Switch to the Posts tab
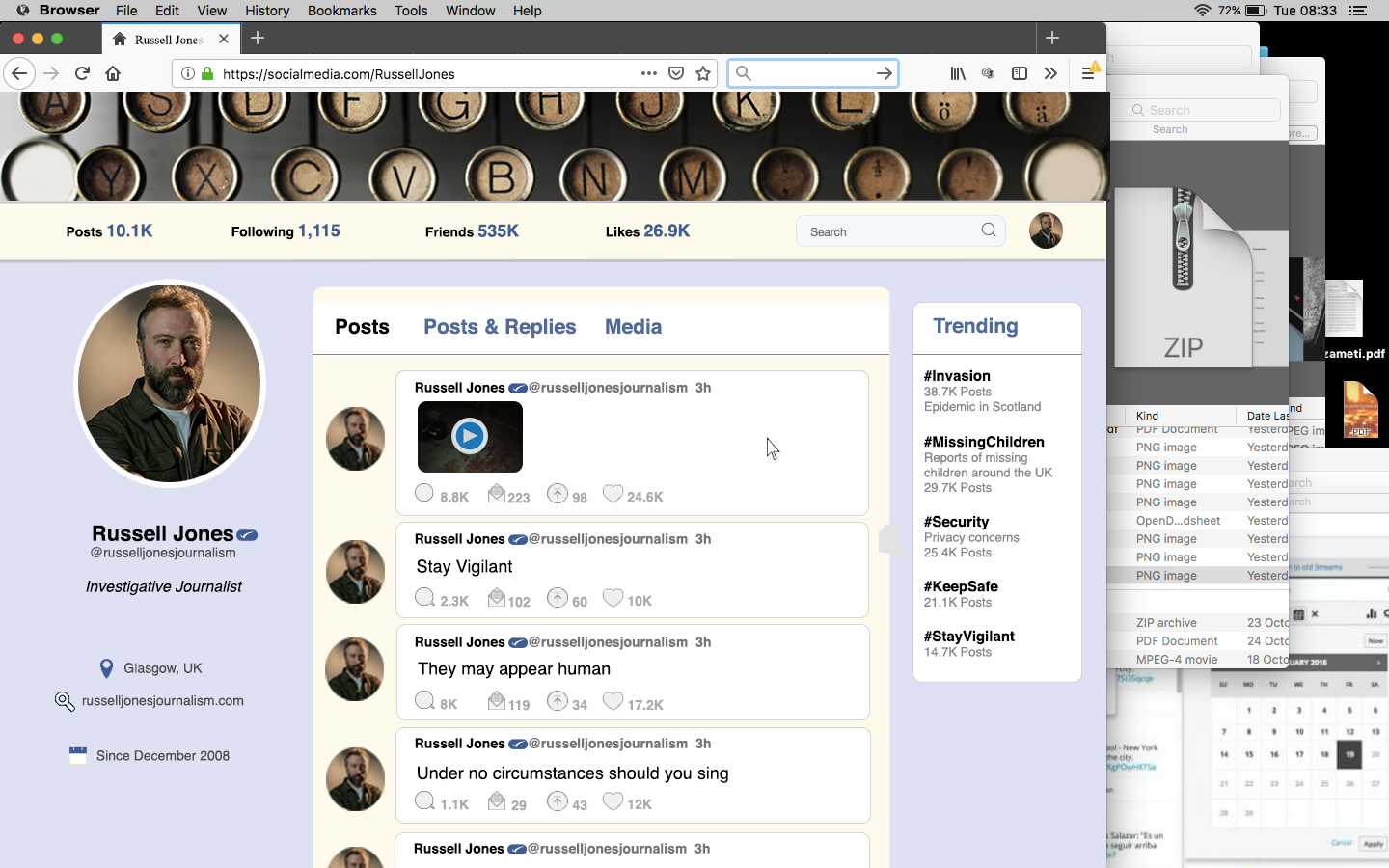Screen dimensions: 1389x868 point(362,327)
